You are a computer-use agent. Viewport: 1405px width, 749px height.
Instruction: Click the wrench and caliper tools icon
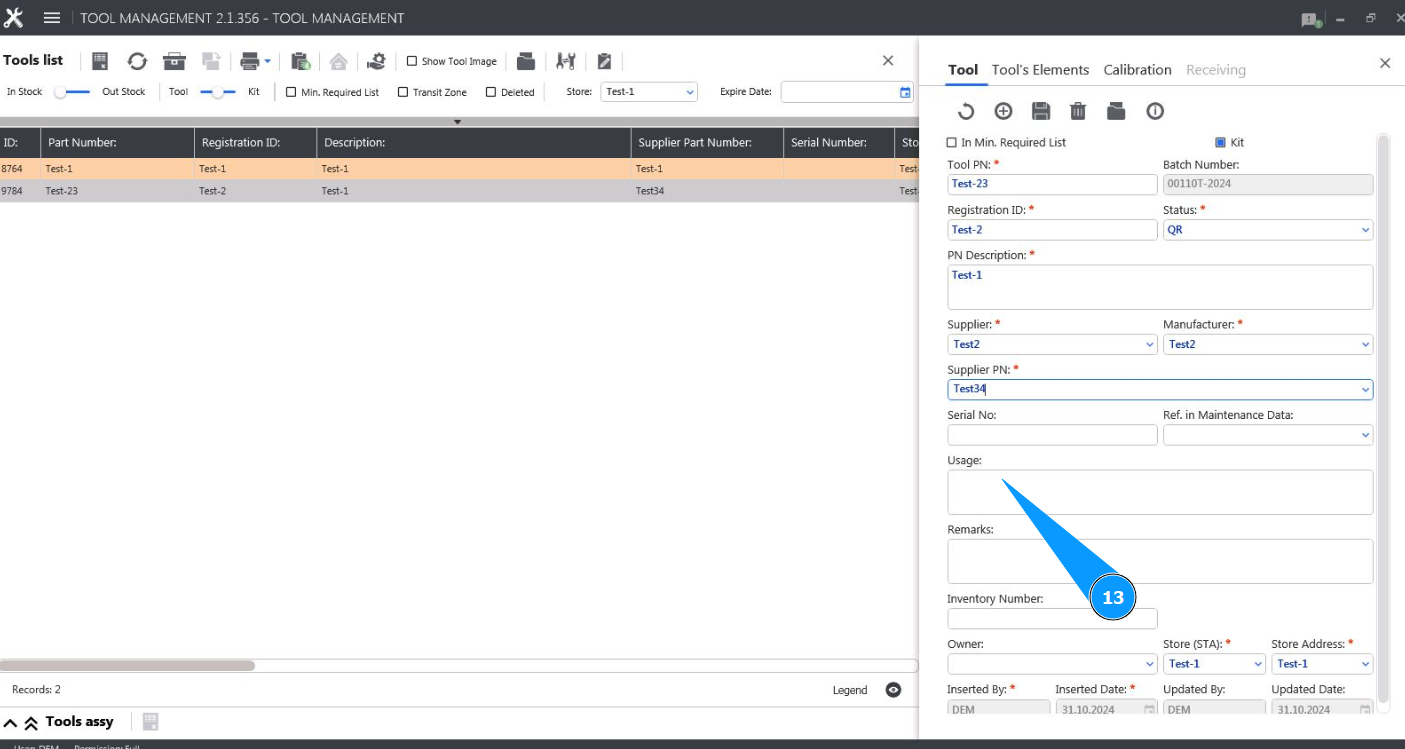coord(566,61)
